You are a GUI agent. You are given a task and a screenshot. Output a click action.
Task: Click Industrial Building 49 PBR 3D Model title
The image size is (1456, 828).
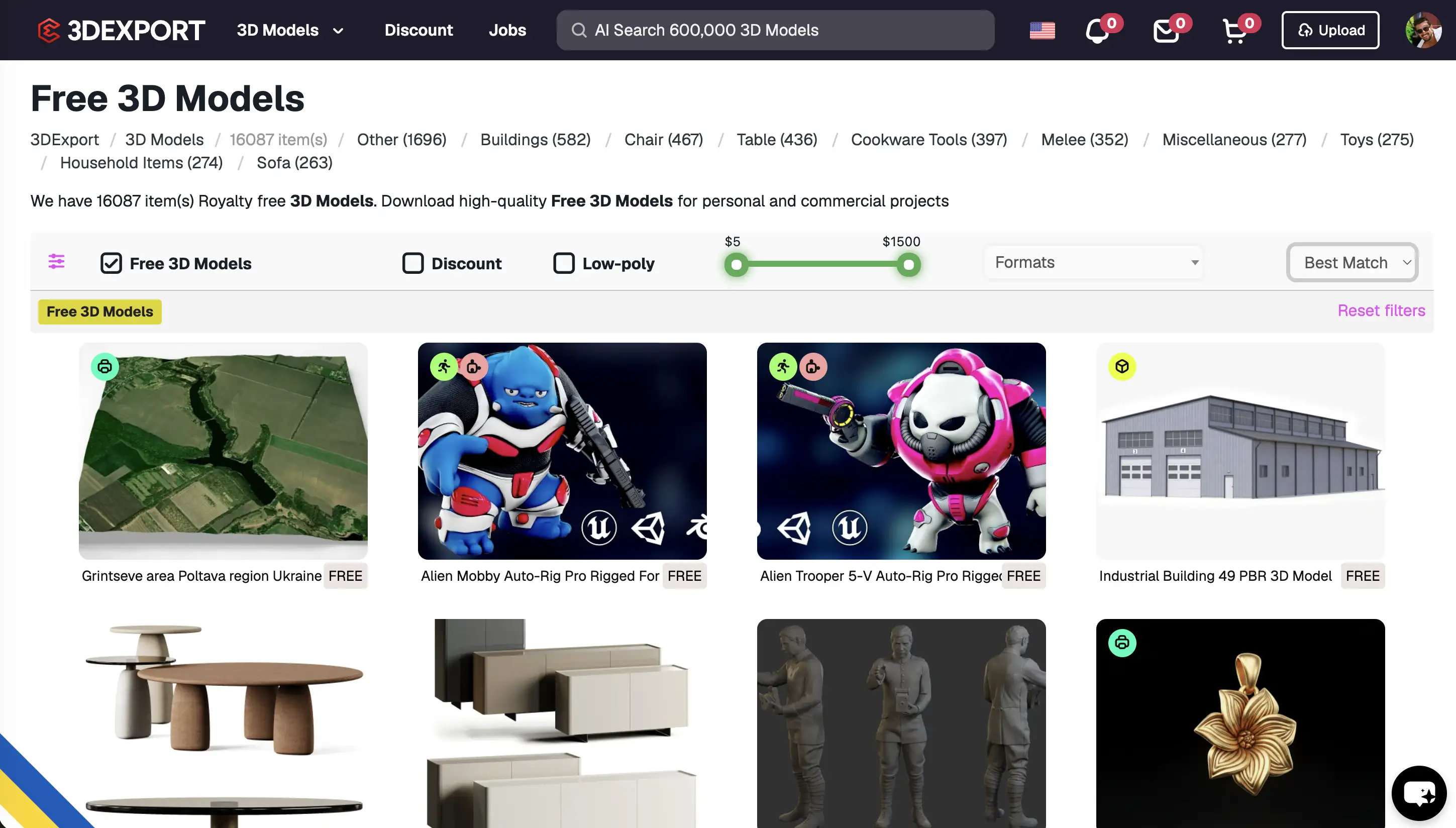[x=1215, y=576]
